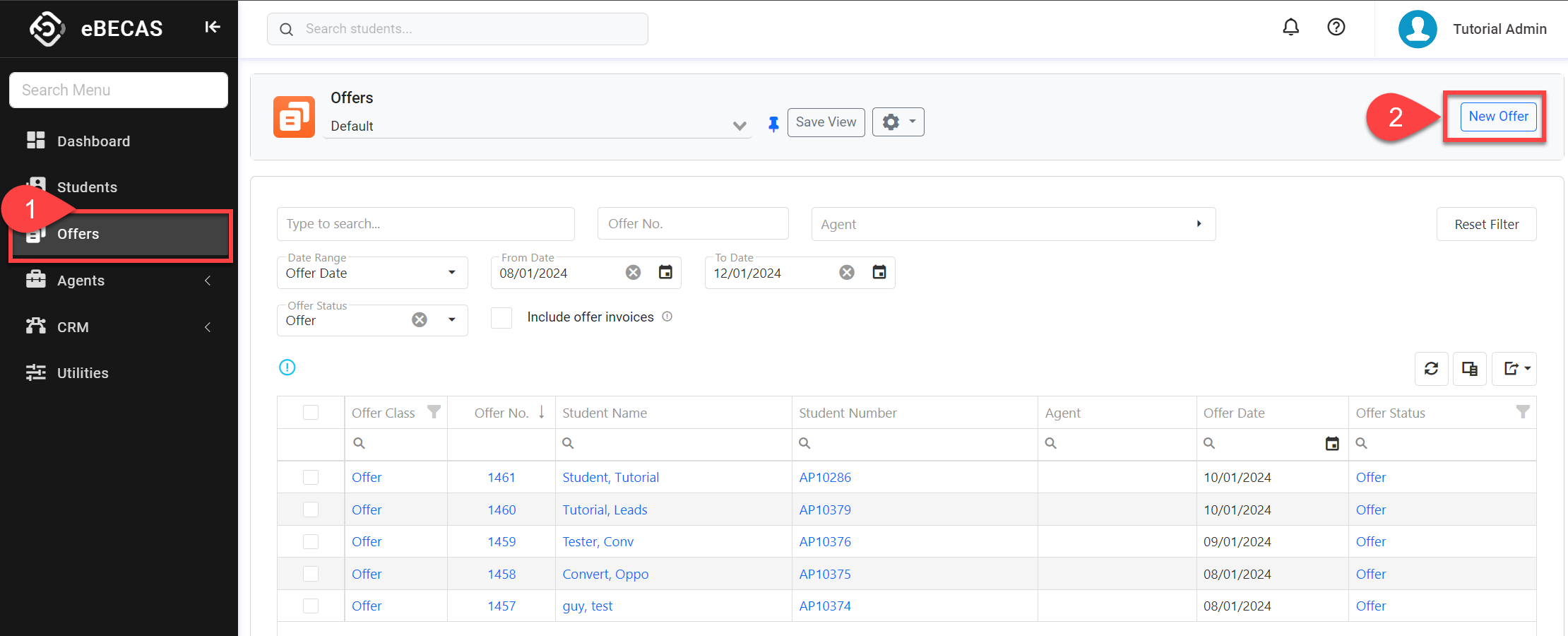Screen dimensions: 1568x636
Task: Click the orange Offers page icon
Action: [294, 117]
